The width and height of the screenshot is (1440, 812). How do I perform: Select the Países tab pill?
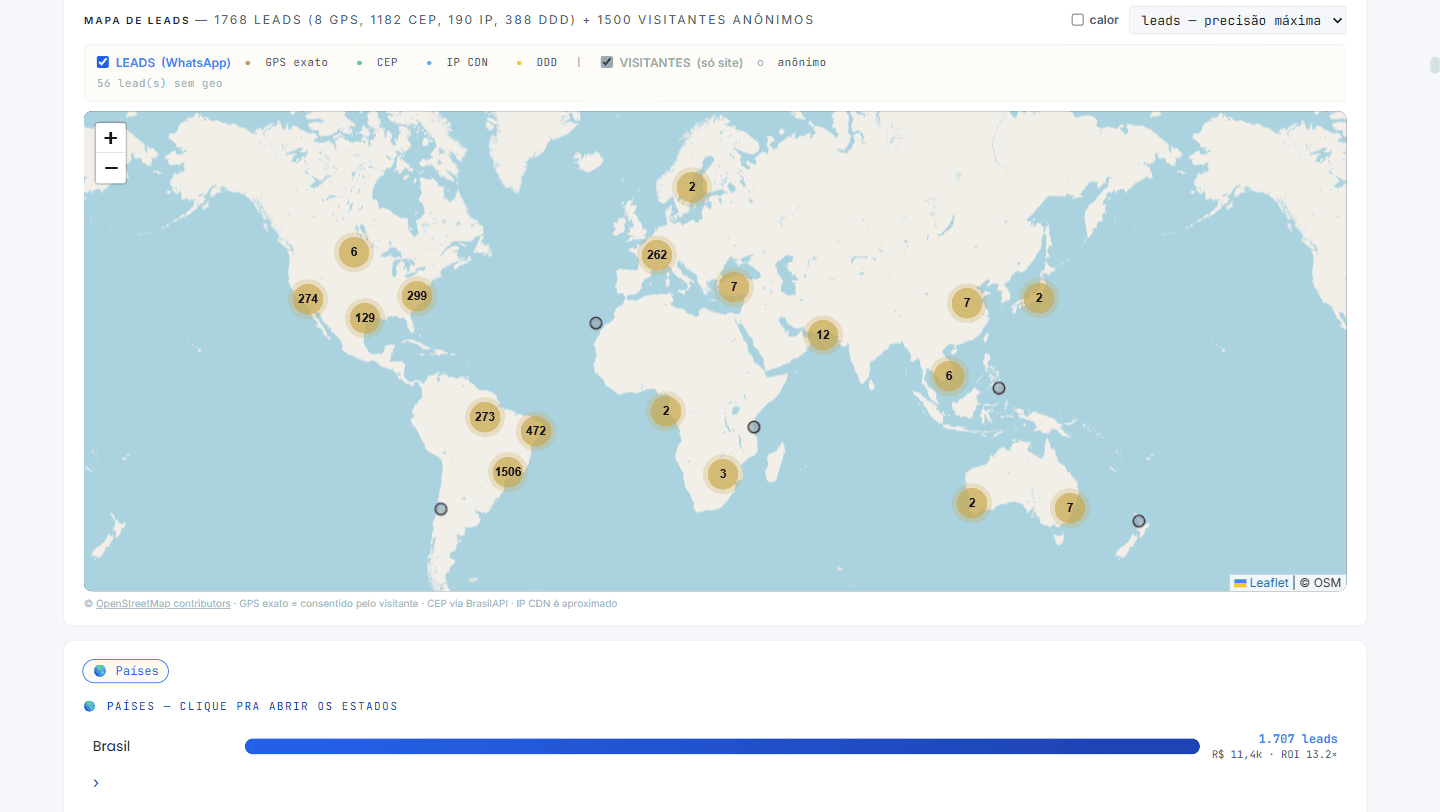(x=126, y=671)
